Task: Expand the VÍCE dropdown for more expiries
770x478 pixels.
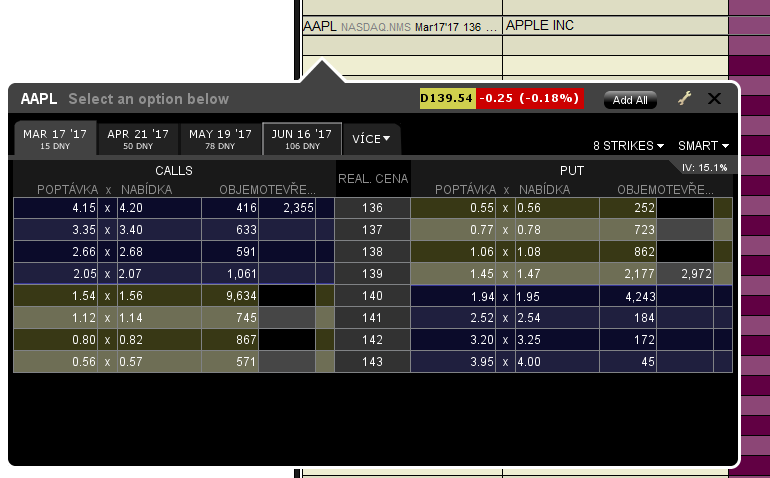Action: tap(371, 139)
